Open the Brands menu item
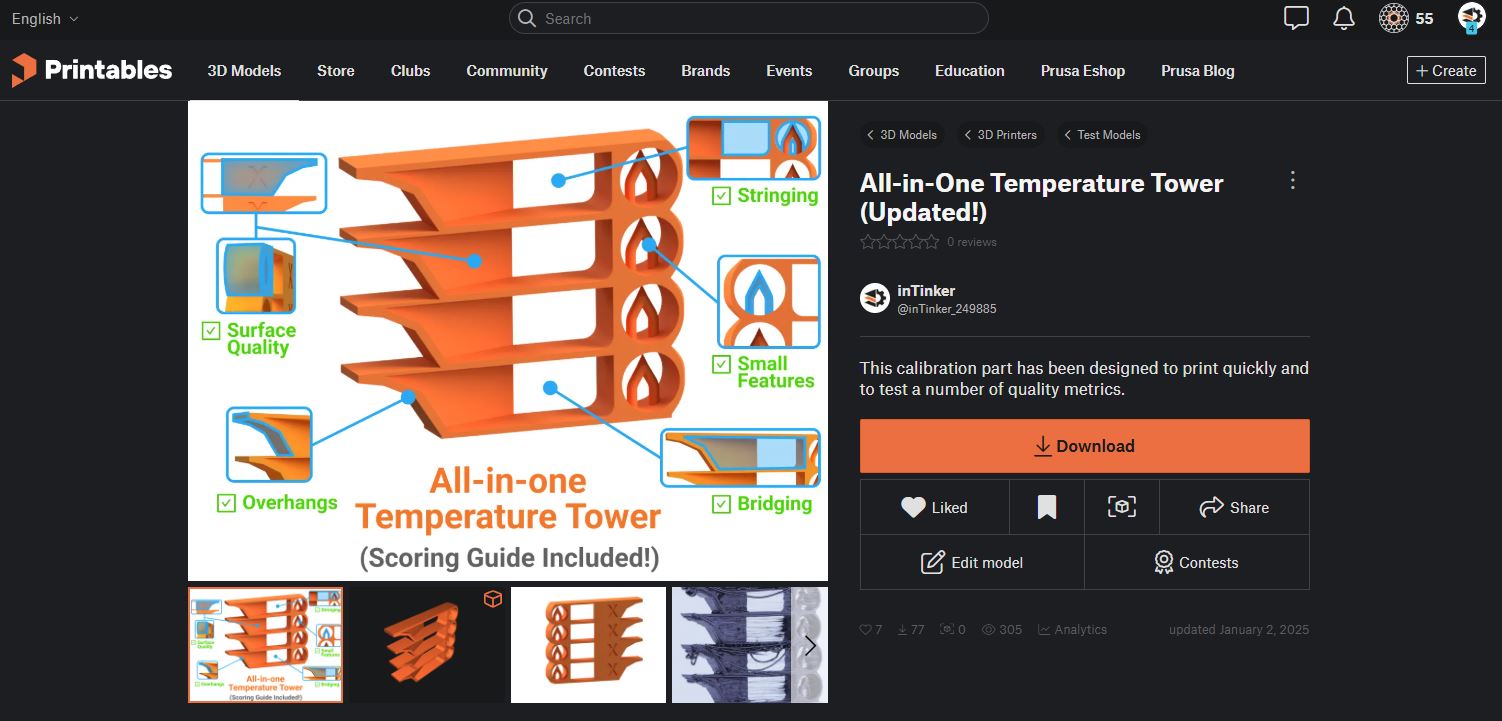The height and width of the screenshot is (721, 1502). (x=706, y=71)
